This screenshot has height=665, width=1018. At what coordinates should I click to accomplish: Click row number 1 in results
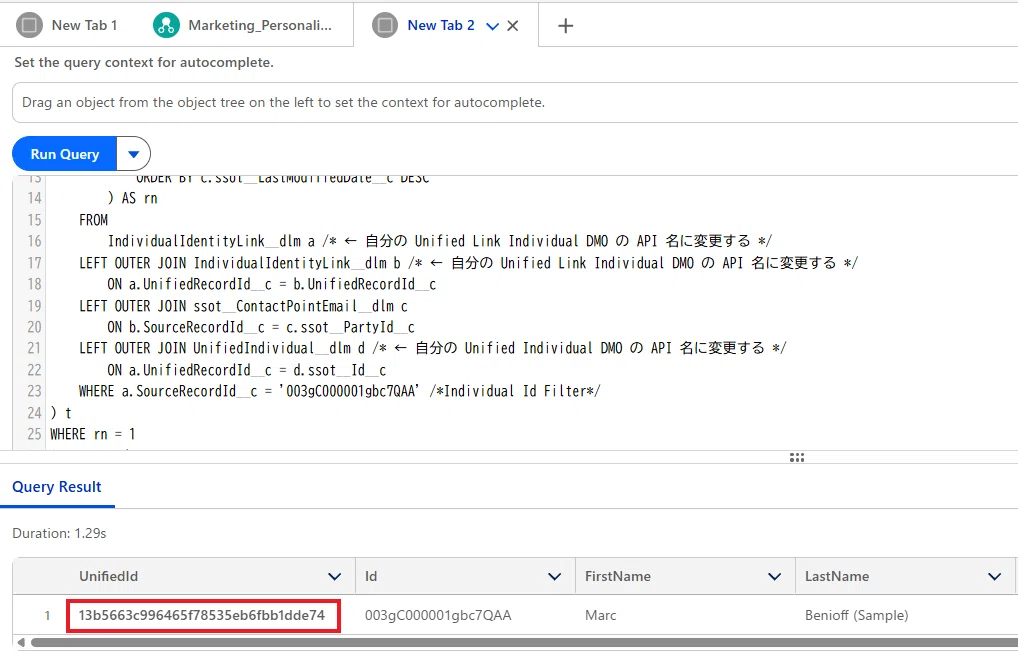(47, 615)
